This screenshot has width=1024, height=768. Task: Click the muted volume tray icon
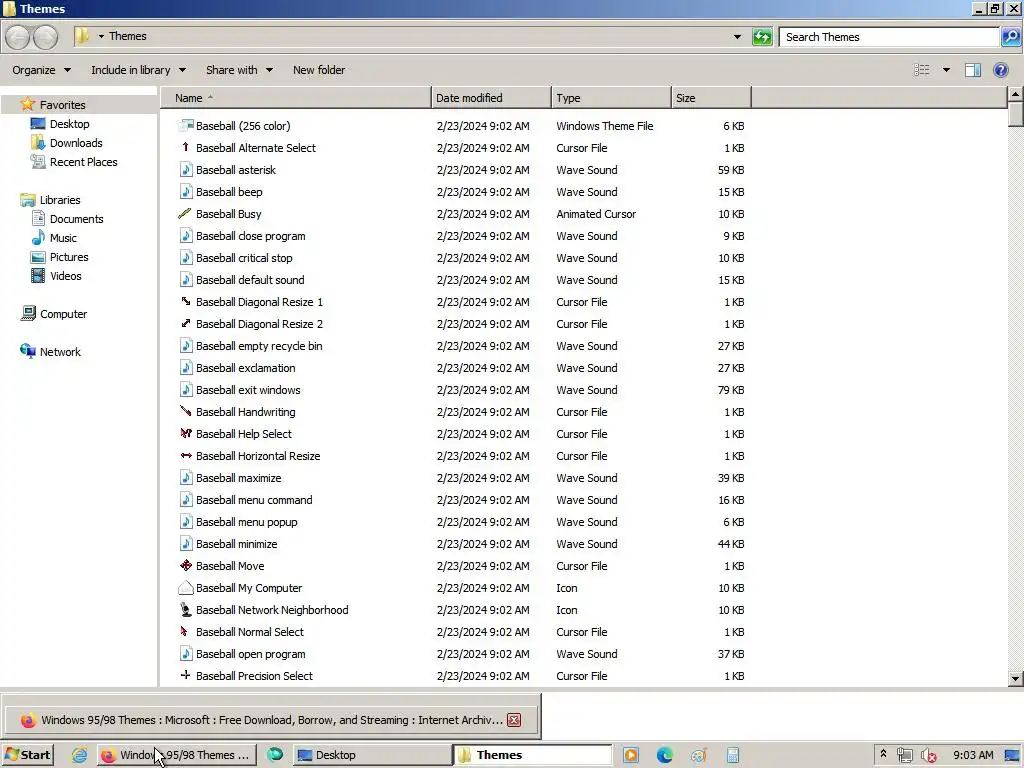[928, 755]
